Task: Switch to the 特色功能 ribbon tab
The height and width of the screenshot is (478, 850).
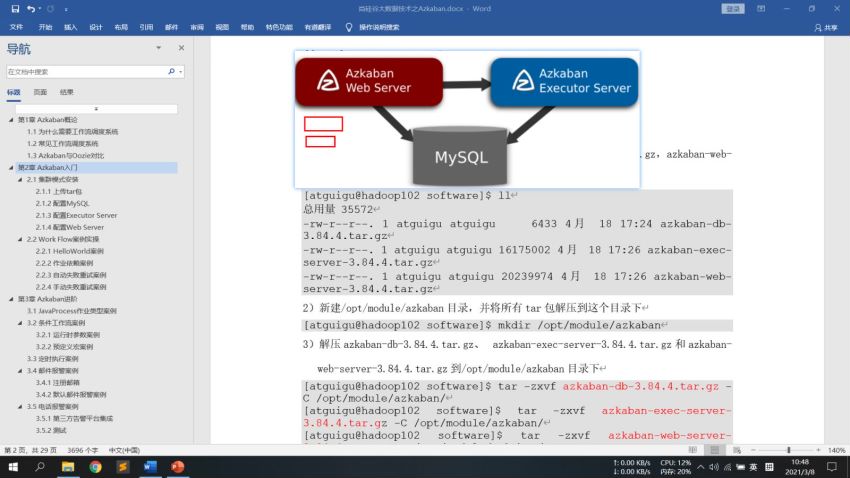Action: (279, 27)
